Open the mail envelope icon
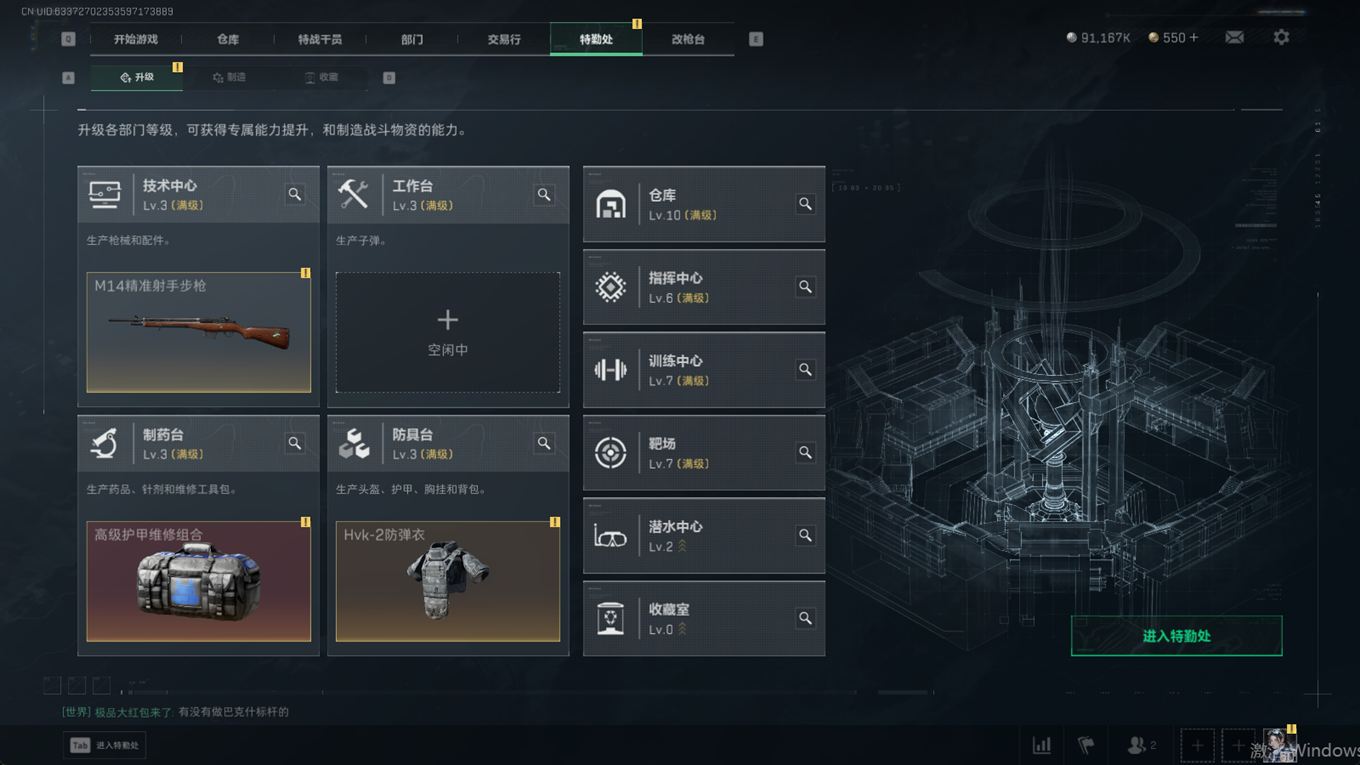This screenshot has height=765, width=1360. click(x=1235, y=38)
